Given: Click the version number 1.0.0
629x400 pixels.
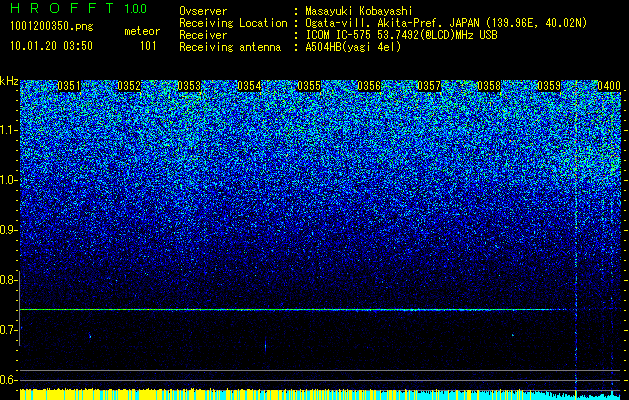Looking at the screenshot, I should (135, 9).
